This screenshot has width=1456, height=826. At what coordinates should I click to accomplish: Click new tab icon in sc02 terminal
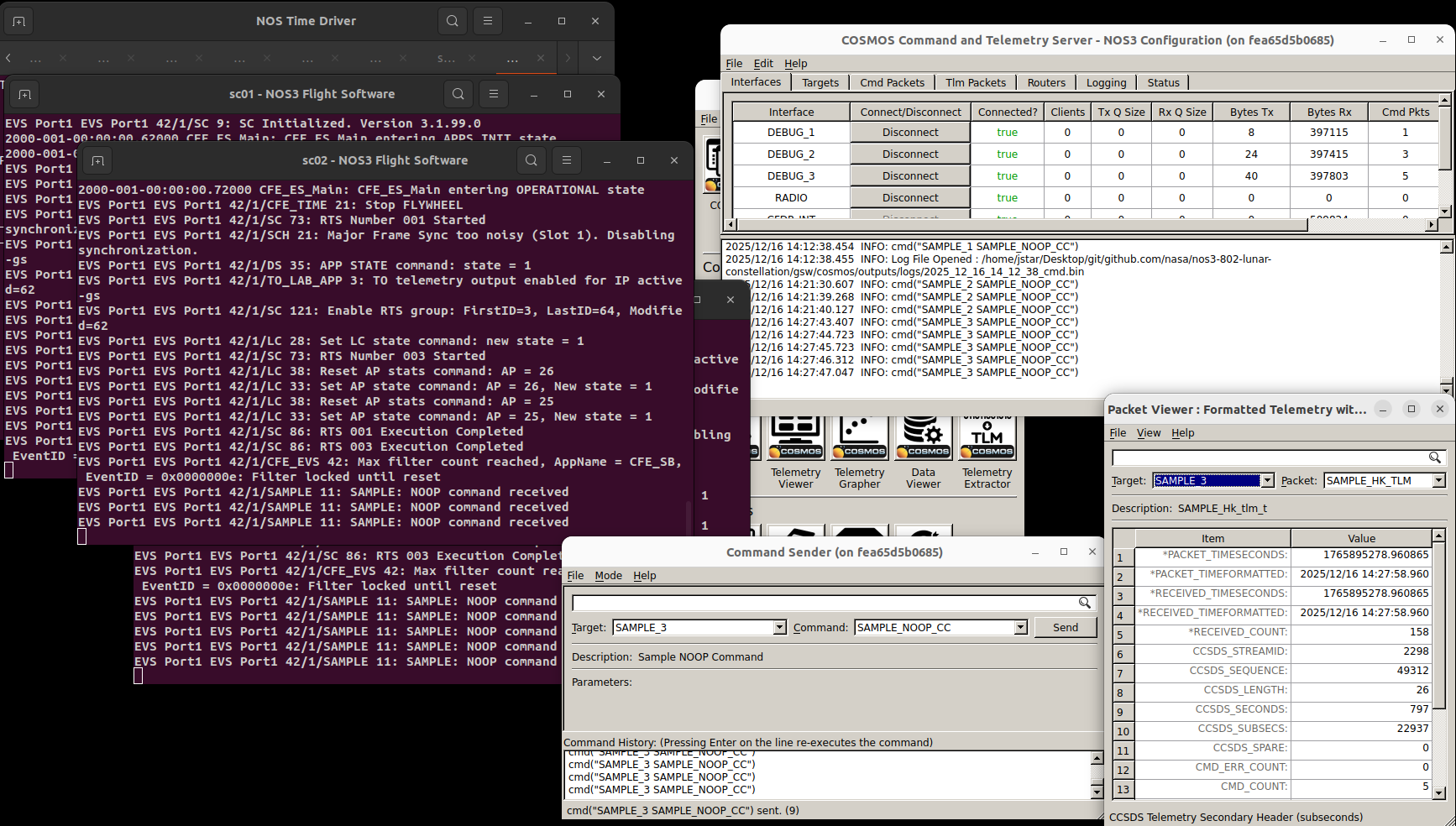(x=97, y=161)
